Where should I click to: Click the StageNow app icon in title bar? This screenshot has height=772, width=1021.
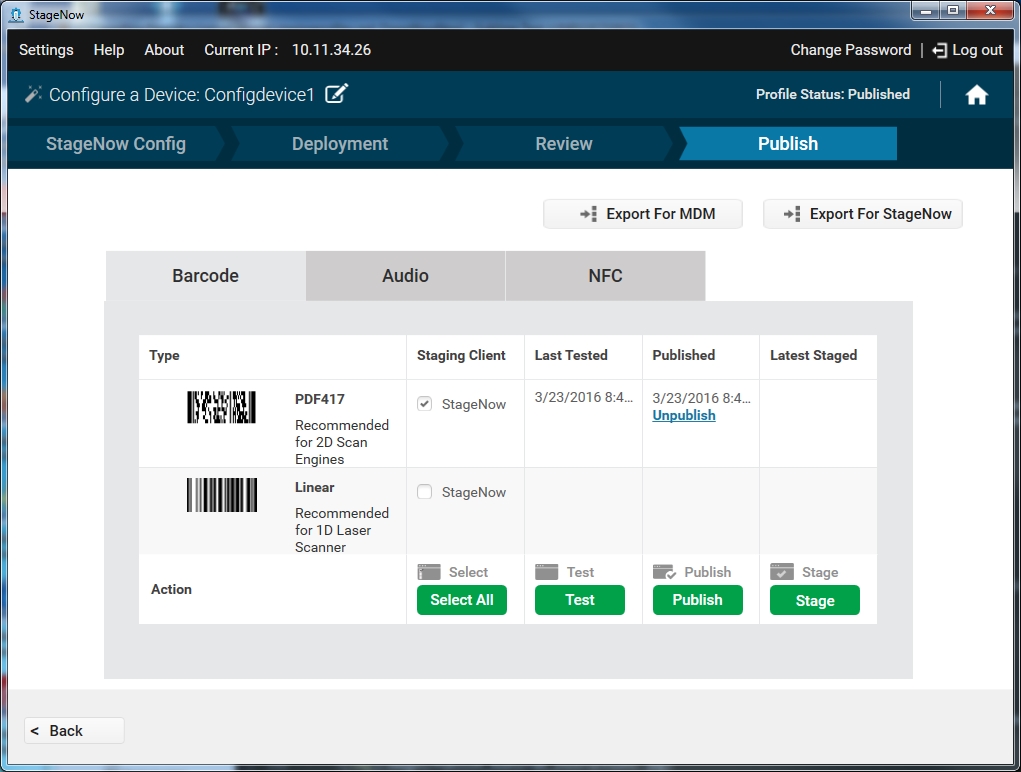(15, 14)
